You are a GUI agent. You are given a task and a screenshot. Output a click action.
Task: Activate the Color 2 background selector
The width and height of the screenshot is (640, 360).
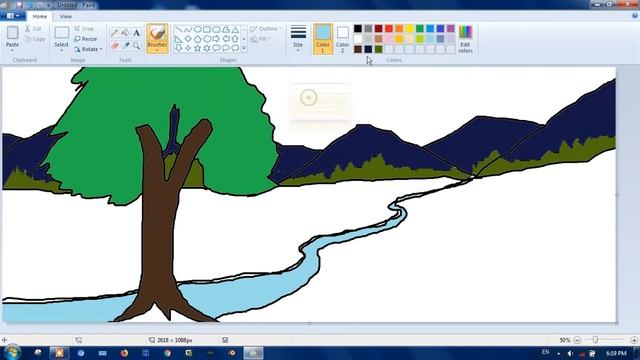342,39
